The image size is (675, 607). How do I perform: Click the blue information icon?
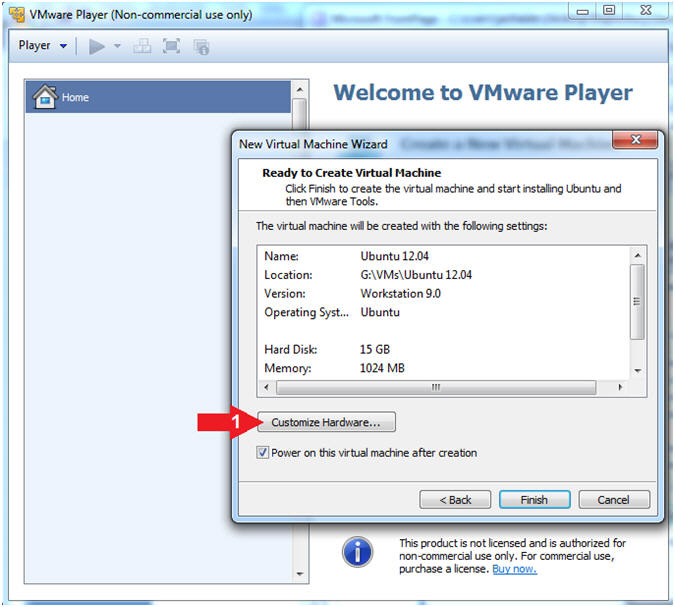(357, 552)
